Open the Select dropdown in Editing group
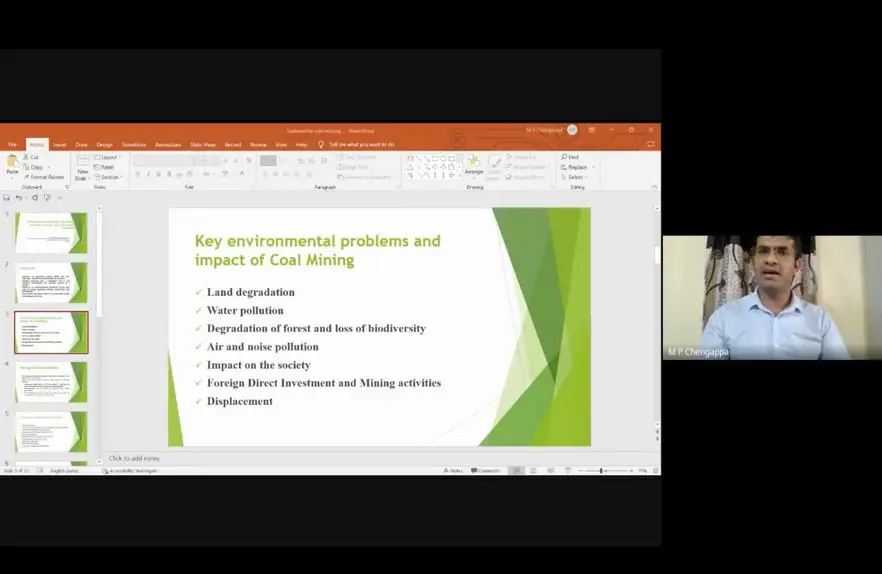 pyautogui.click(x=575, y=177)
